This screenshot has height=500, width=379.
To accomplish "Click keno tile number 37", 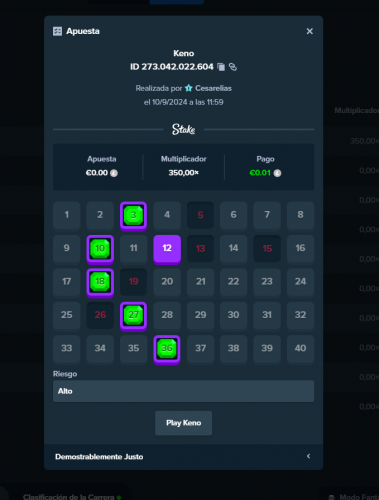I will (200, 348).
